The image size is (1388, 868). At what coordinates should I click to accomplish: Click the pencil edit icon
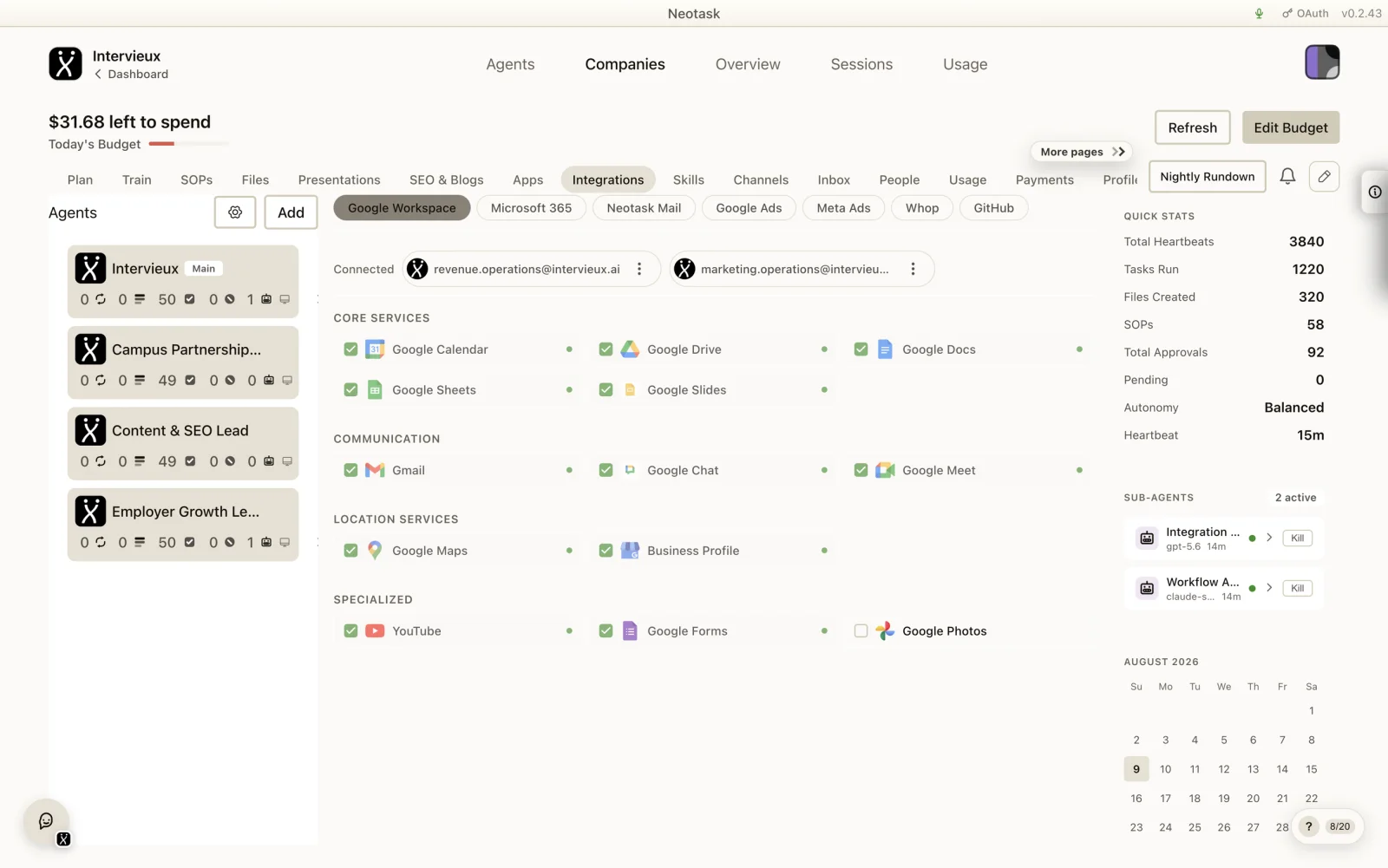point(1324,176)
